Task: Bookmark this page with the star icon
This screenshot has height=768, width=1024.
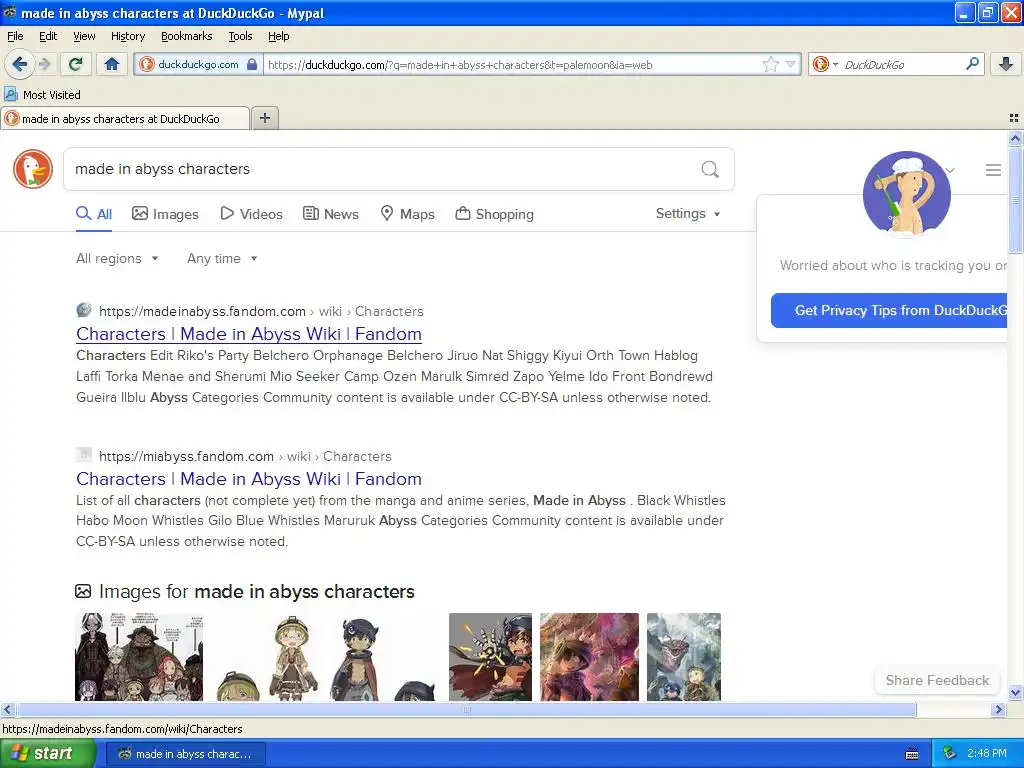Action: click(771, 64)
